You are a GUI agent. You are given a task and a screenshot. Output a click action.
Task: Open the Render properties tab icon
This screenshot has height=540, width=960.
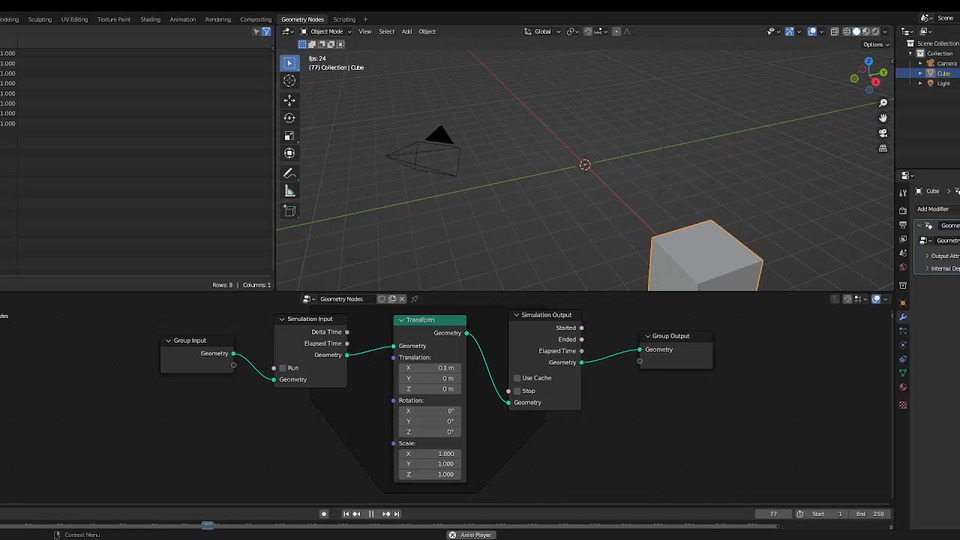click(903, 211)
